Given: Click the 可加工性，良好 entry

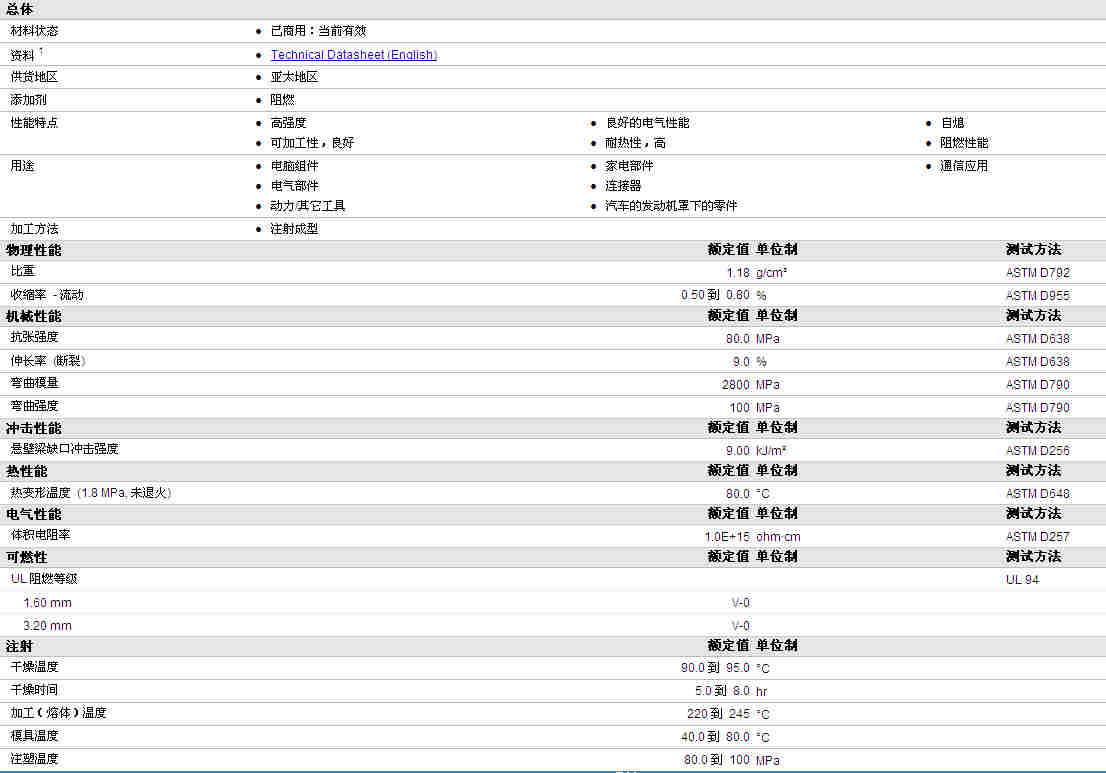Looking at the screenshot, I should pyautogui.click(x=312, y=143).
